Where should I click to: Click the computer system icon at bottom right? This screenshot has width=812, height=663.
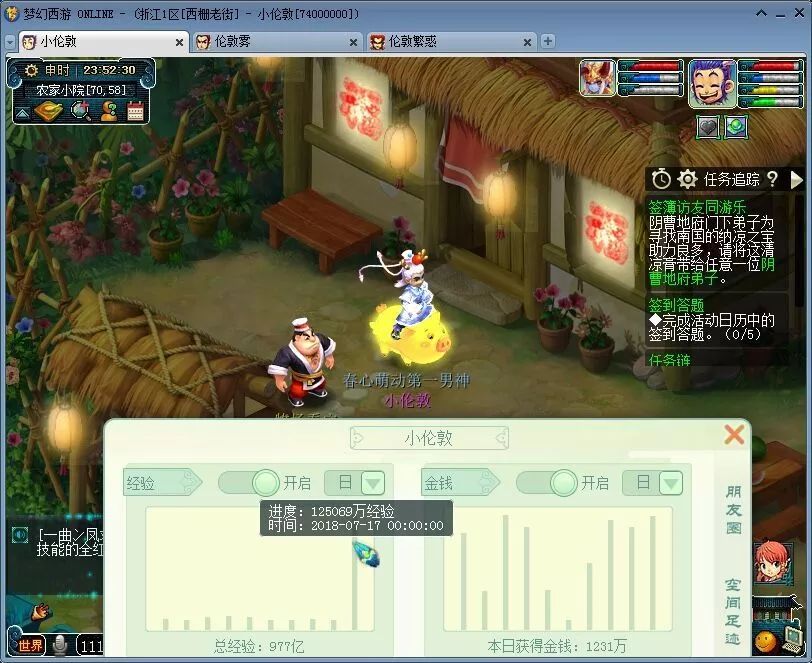(x=792, y=639)
